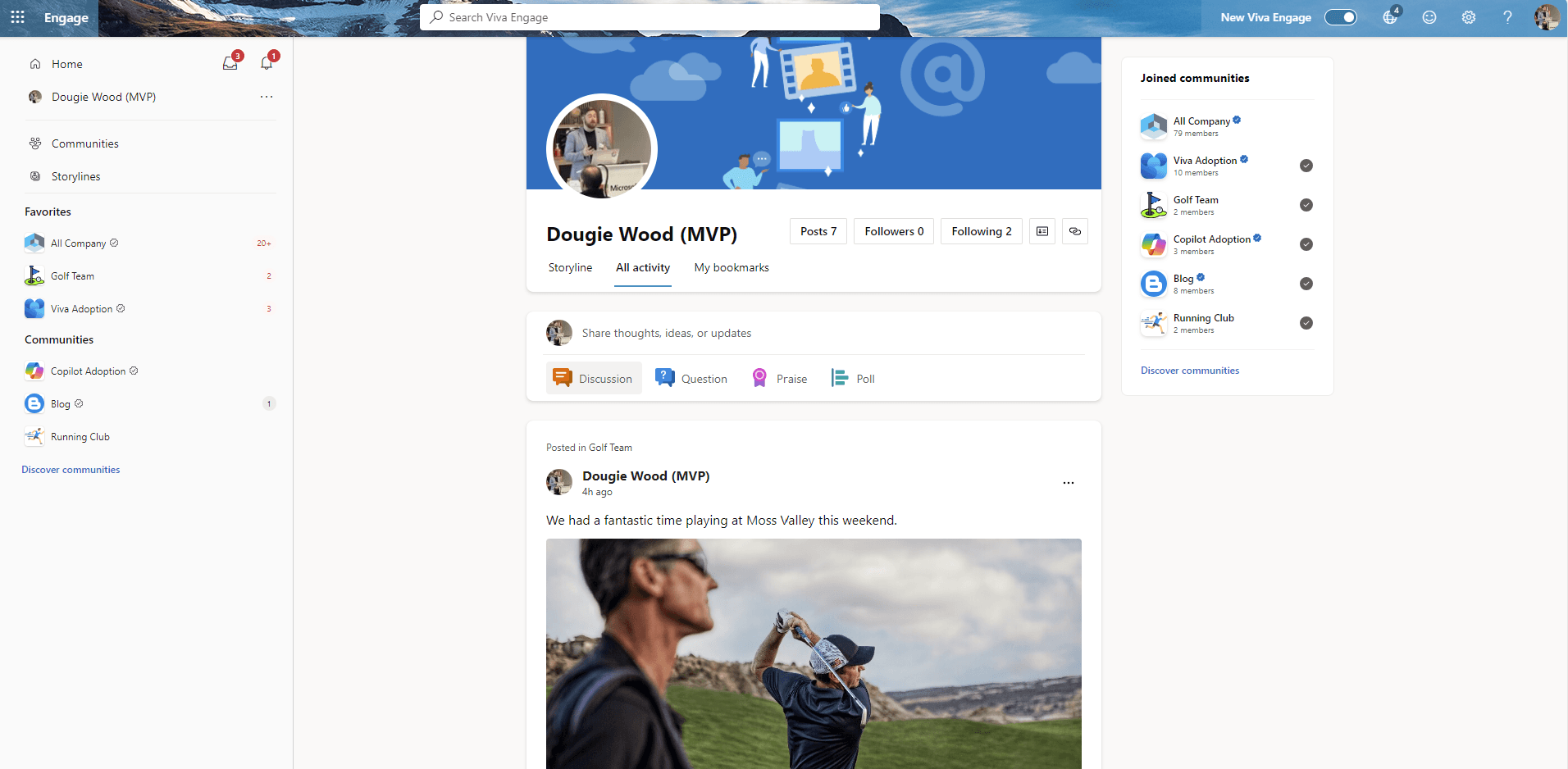Click the Dougie Wood (MVP) post author name
This screenshot has width=1568, height=769.
(x=645, y=476)
